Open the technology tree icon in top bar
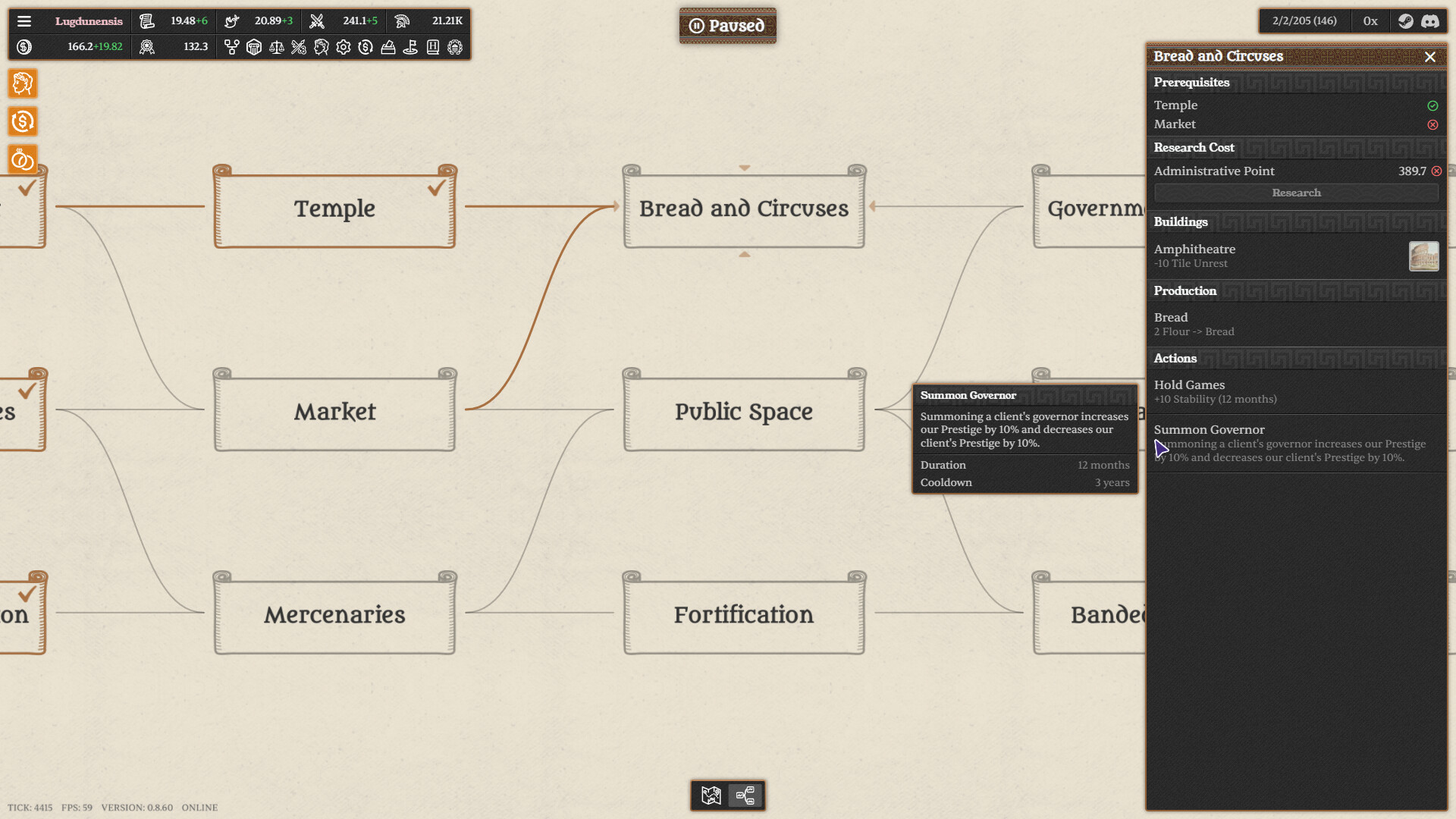Image resolution: width=1456 pixels, height=819 pixels. (232, 47)
